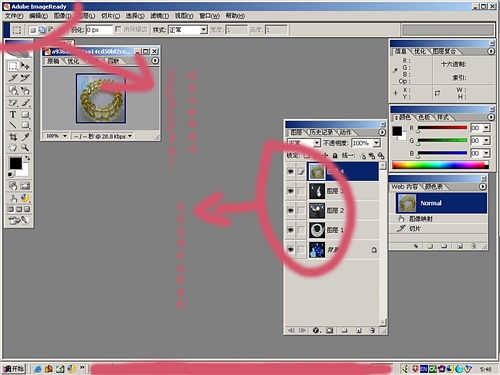Select the Rectangular Marquee tool in toolbox
The width and height of the screenshot is (500, 375).
13,66
